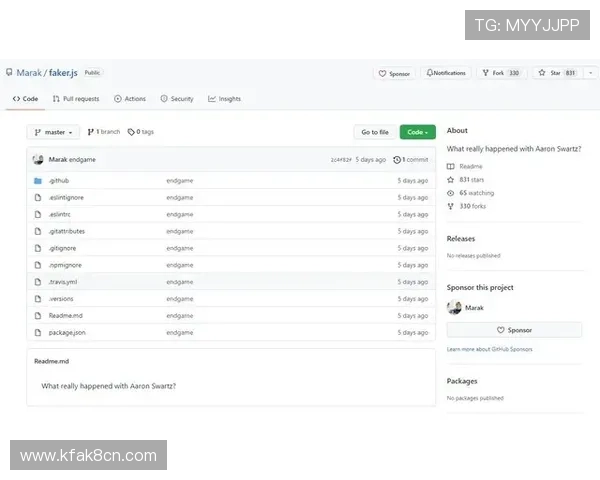Screen dimensions: 600x480
Task: Open the Readme link in the About section
Action: pyautogui.click(x=471, y=166)
